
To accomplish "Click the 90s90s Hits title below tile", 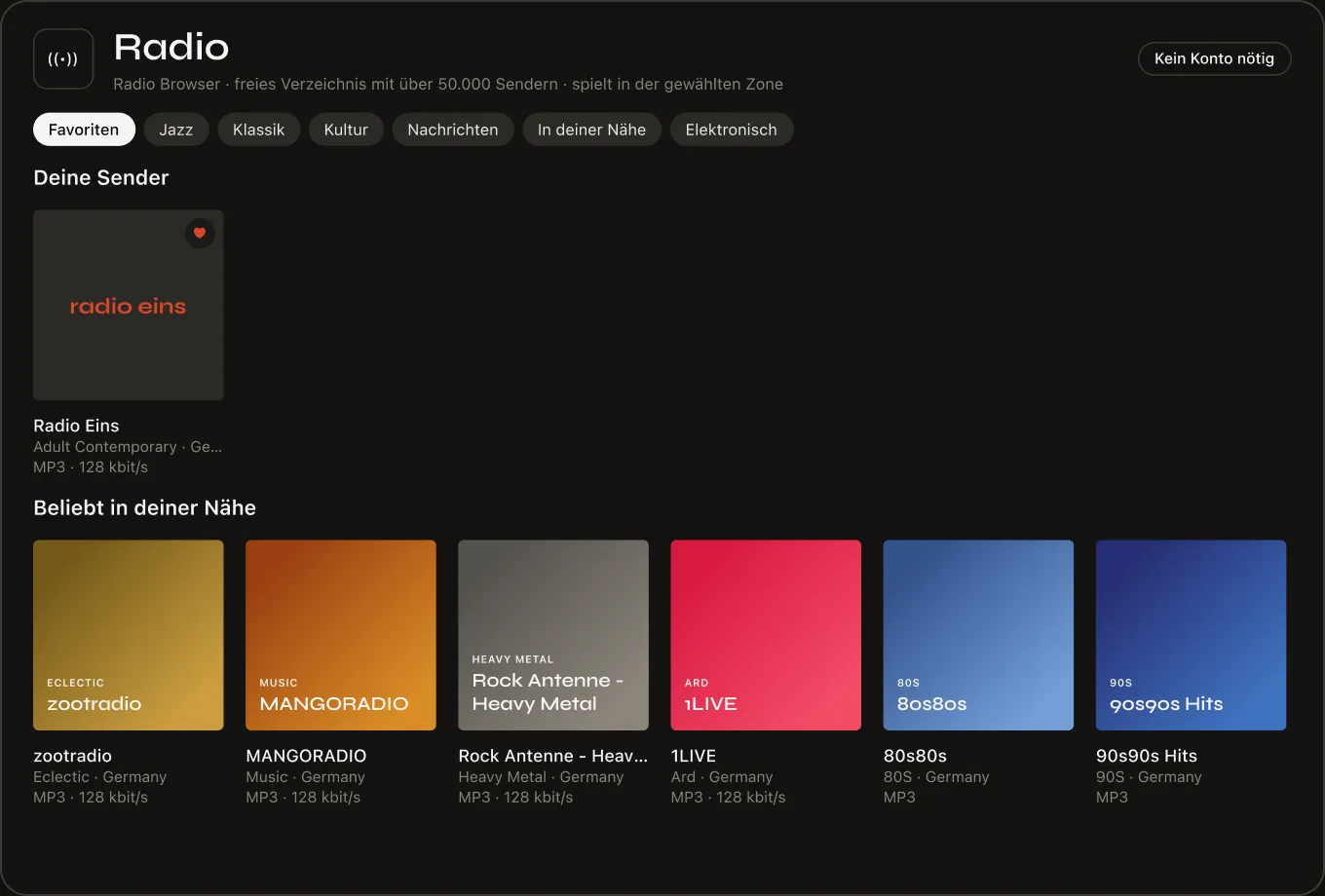I will pyautogui.click(x=1147, y=756).
